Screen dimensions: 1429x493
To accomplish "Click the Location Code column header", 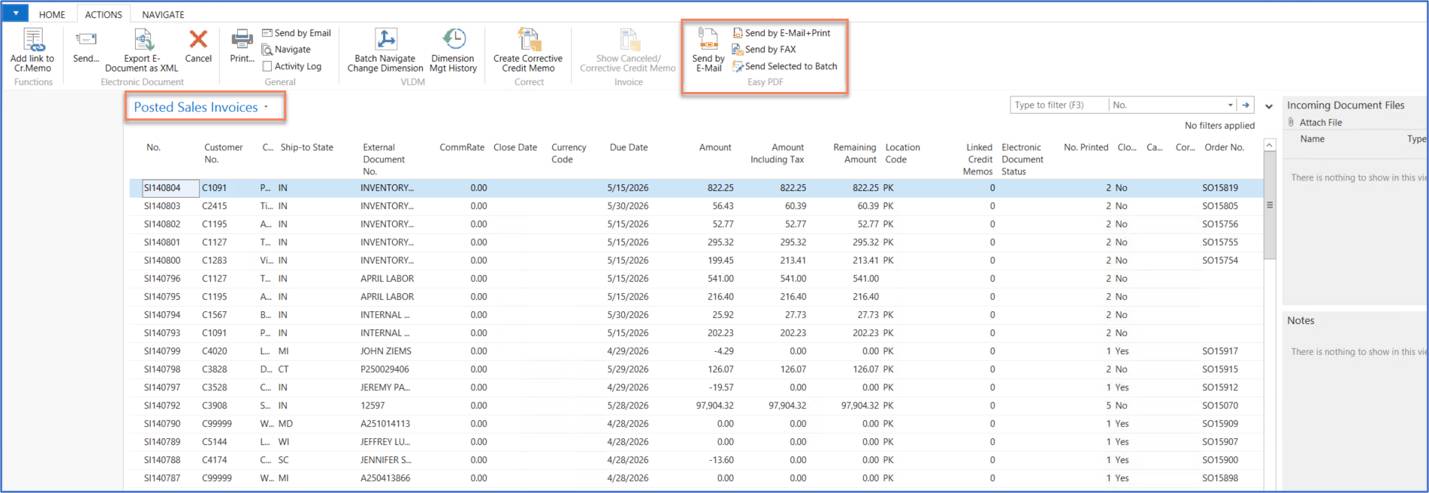I will click(x=902, y=153).
